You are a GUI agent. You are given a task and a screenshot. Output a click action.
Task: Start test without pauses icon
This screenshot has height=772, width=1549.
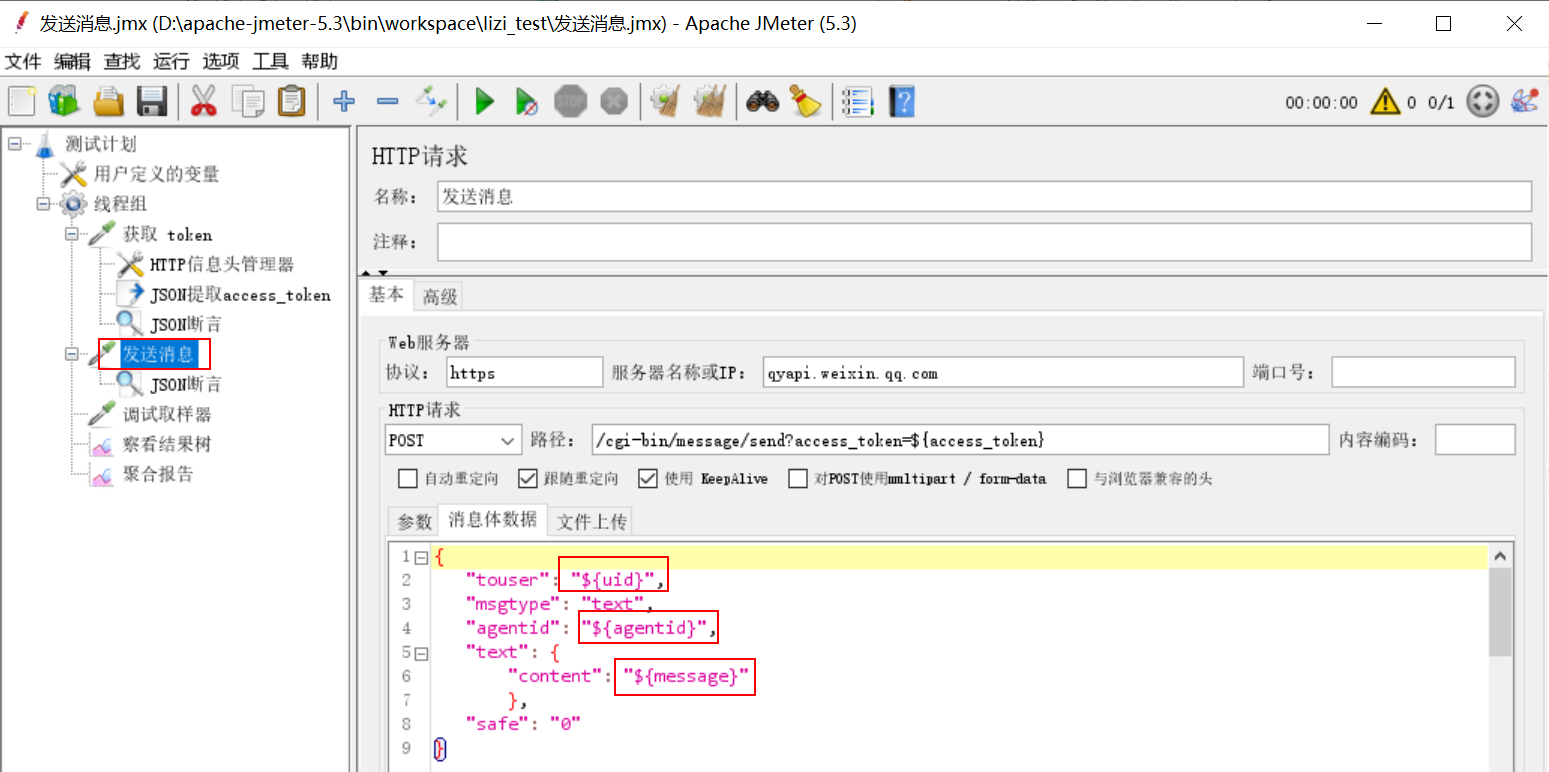[x=527, y=101]
